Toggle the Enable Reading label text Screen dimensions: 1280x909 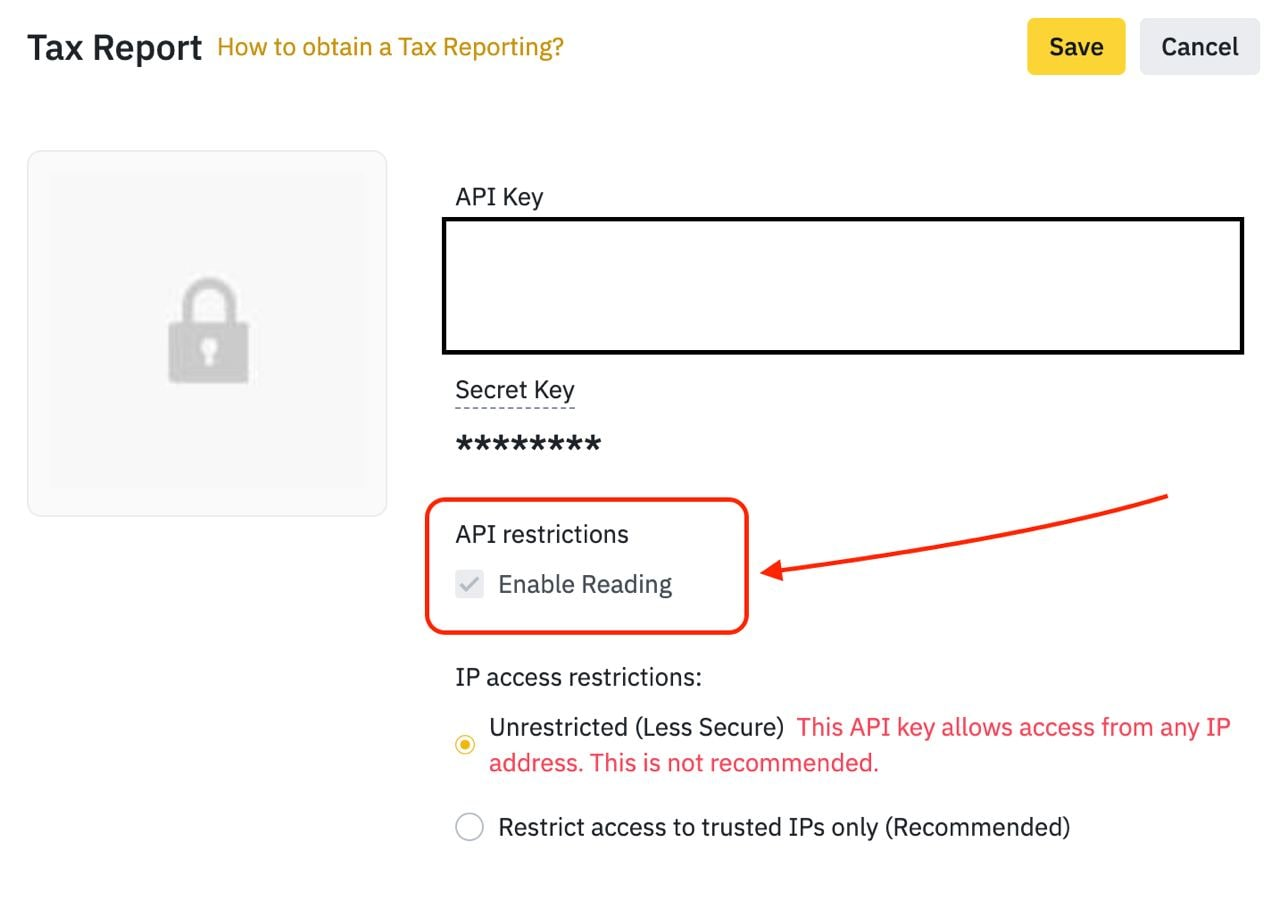click(585, 584)
